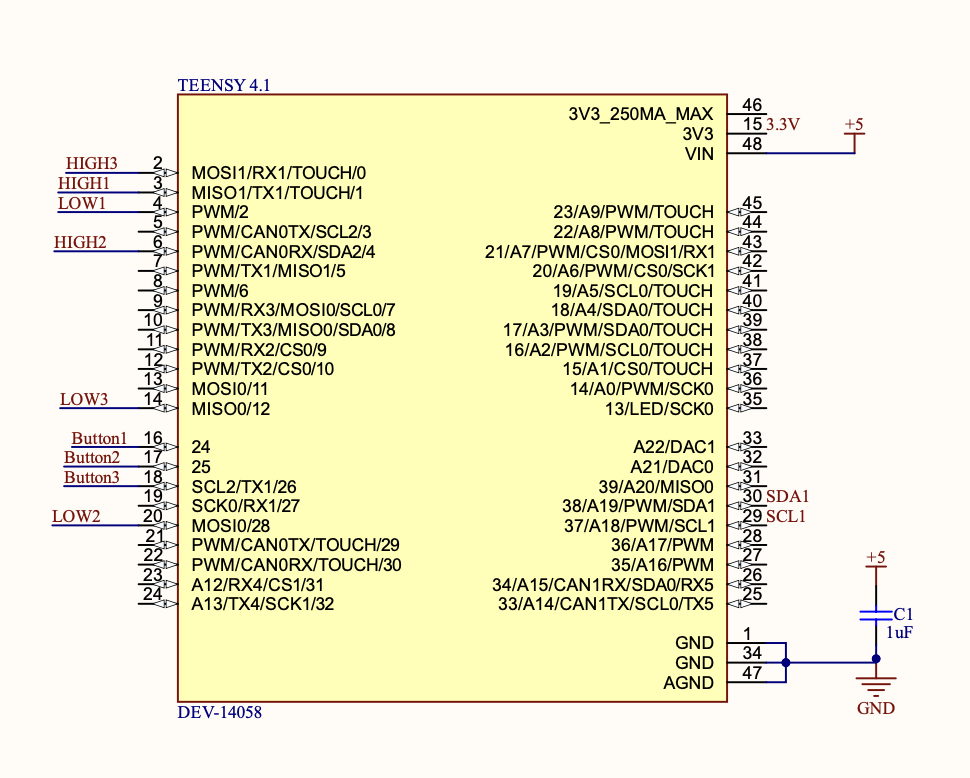Click the 3.3V net label

pyautogui.click(x=783, y=124)
